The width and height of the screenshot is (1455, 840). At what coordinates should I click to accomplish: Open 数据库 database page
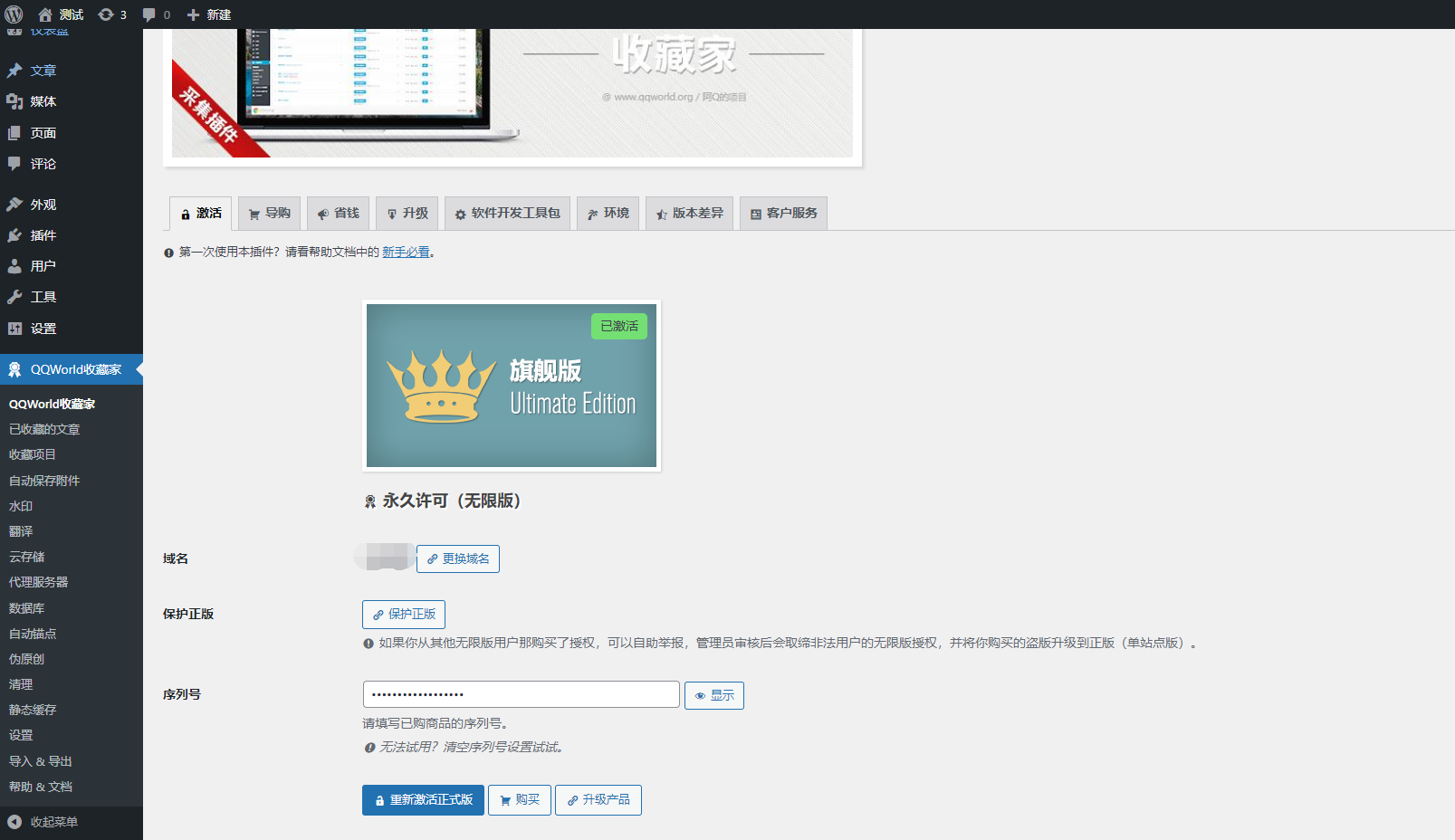(26, 608)
